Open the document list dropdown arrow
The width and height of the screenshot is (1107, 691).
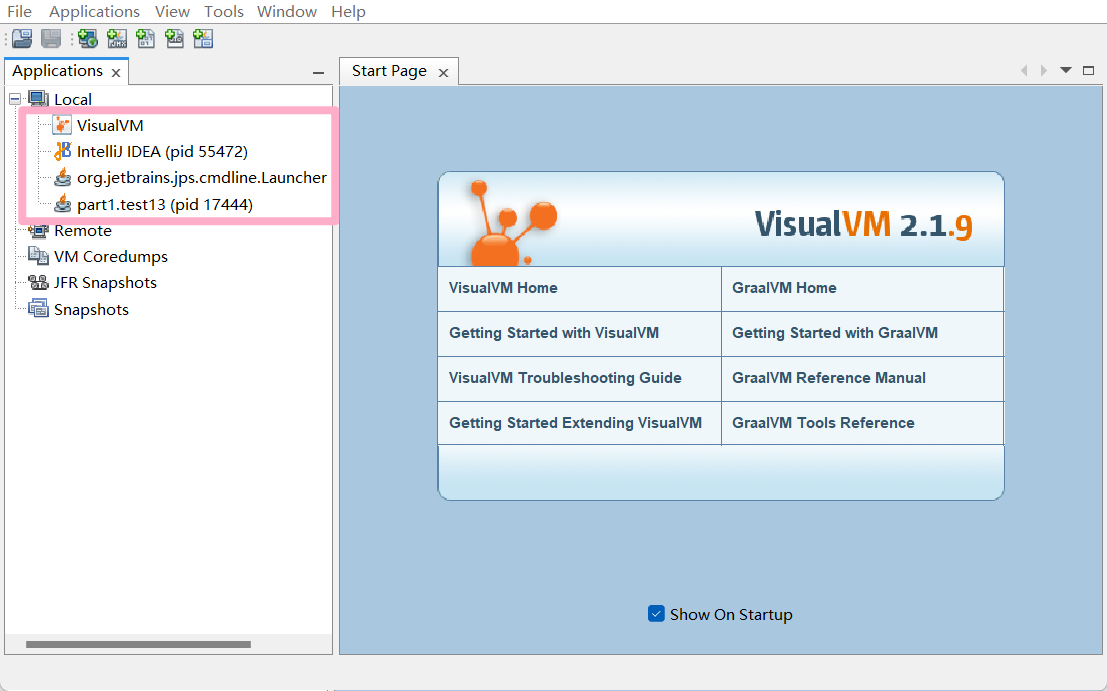[x=1066, y=70]
